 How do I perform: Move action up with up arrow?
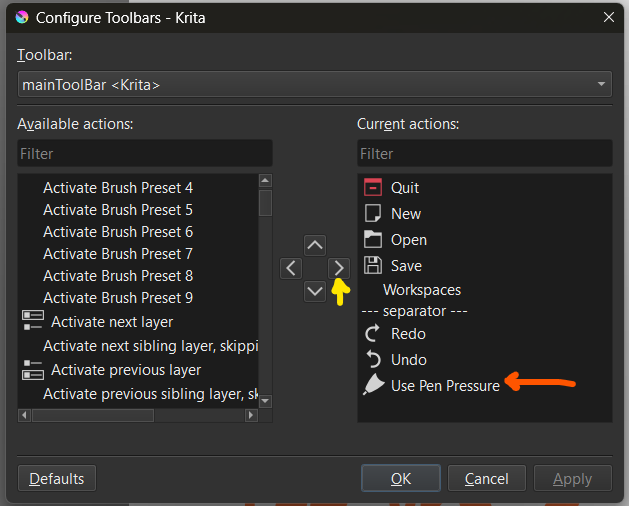(x=315, y=245)
